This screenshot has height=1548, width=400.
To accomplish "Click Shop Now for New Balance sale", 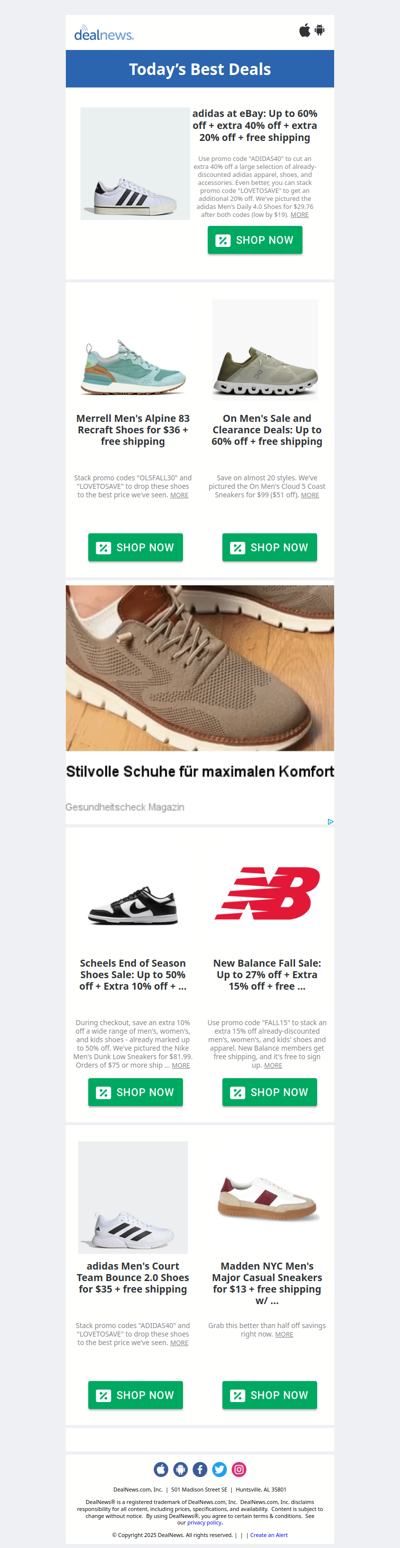I will click(x=269, y=1092).
